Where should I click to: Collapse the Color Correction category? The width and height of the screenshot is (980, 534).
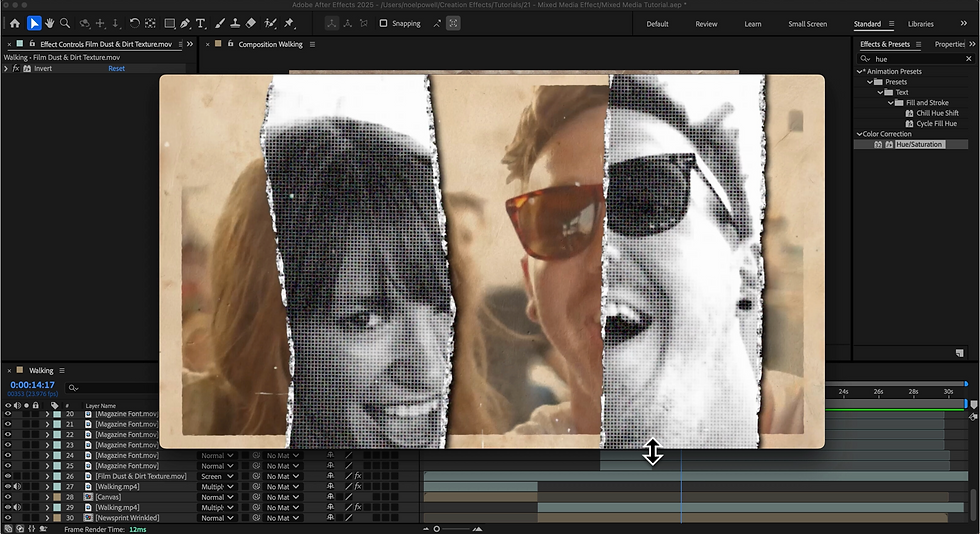tap(859, 134)
